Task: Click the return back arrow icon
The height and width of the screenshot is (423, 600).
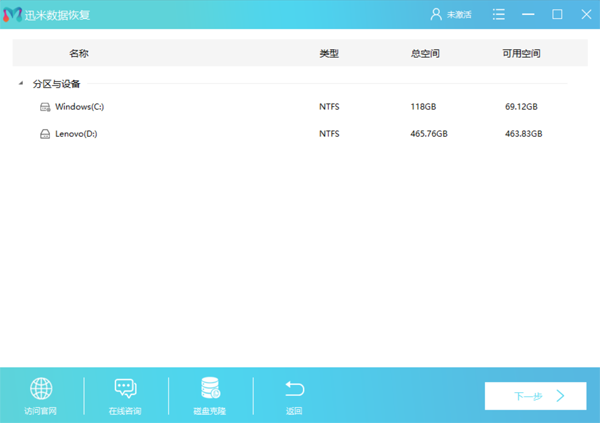Action: (294, 389)
